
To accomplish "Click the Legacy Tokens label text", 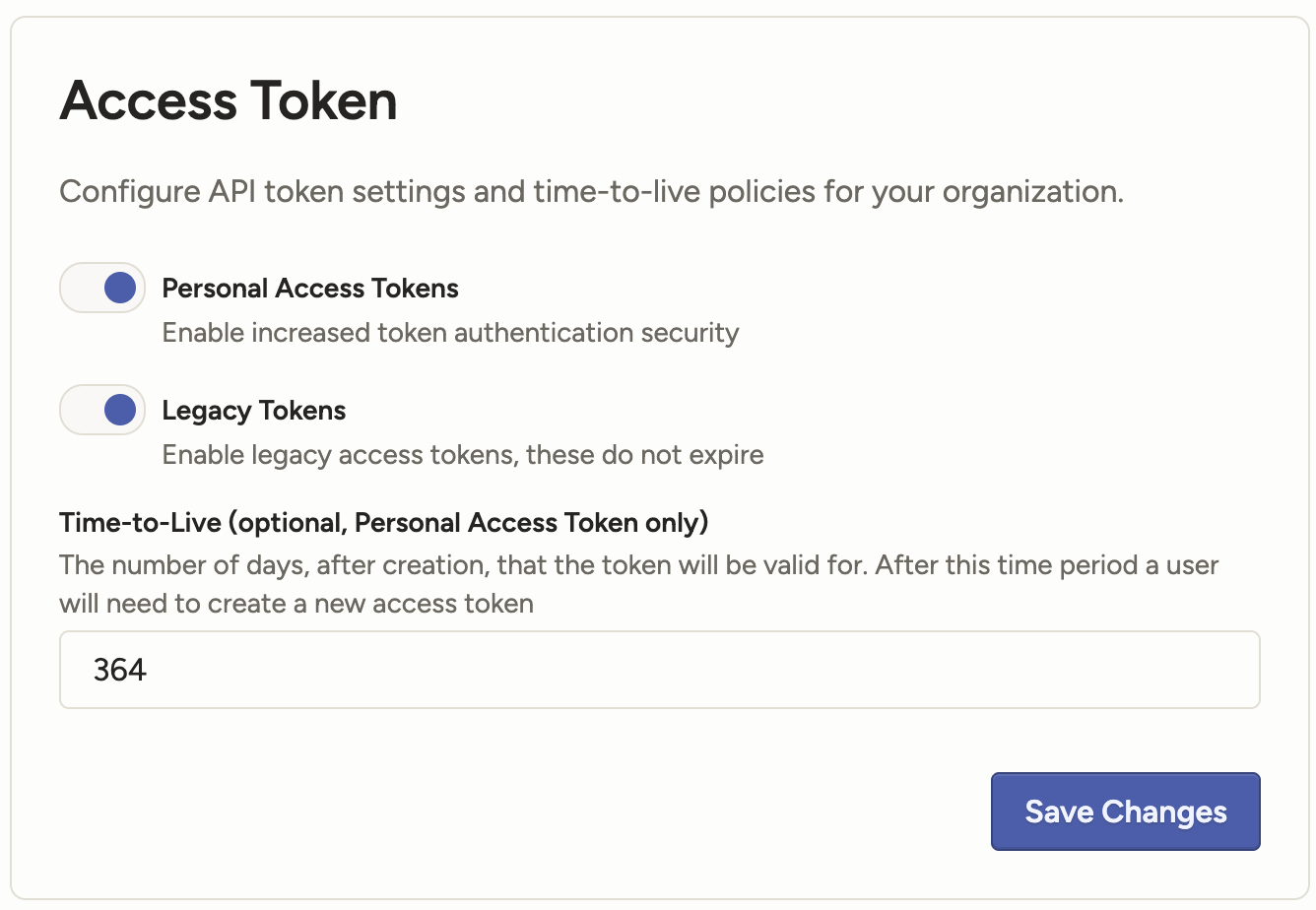I will click(x=253, y=410).
